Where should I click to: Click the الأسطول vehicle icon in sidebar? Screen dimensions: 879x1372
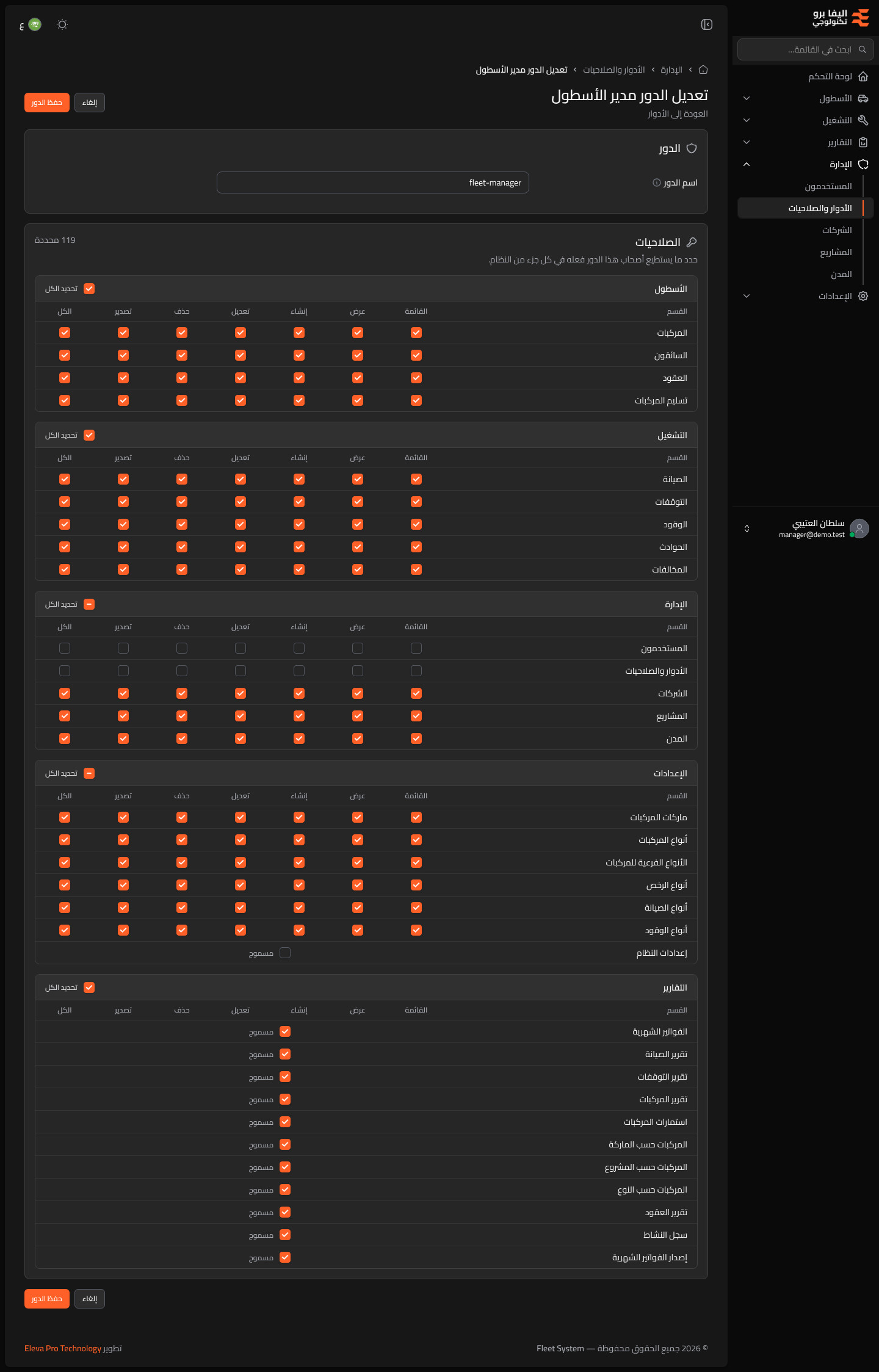coord(863,98)
